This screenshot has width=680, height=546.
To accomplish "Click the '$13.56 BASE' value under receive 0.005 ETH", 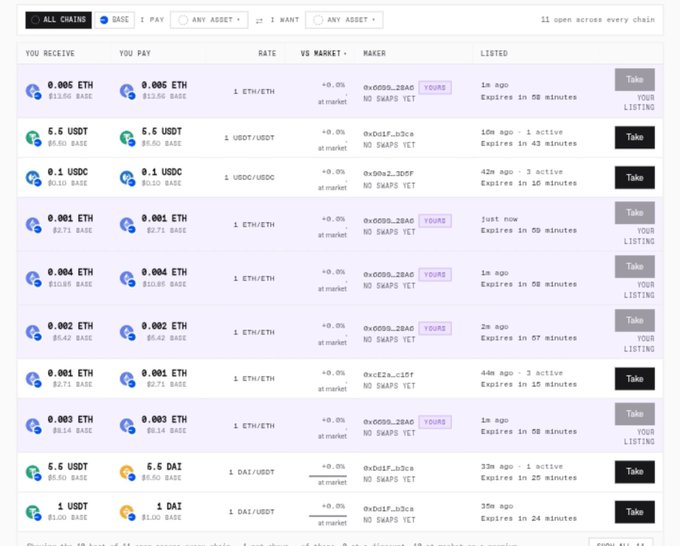I will (x=70, y=96).
